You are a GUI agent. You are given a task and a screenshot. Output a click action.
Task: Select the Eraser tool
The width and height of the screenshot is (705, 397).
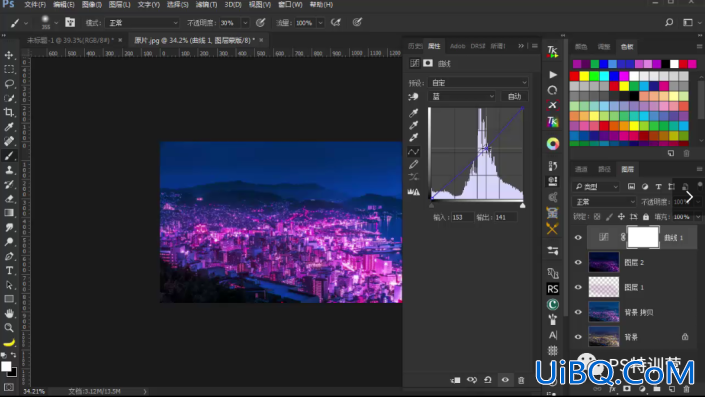pyautogui.click(x=9, y=199)
